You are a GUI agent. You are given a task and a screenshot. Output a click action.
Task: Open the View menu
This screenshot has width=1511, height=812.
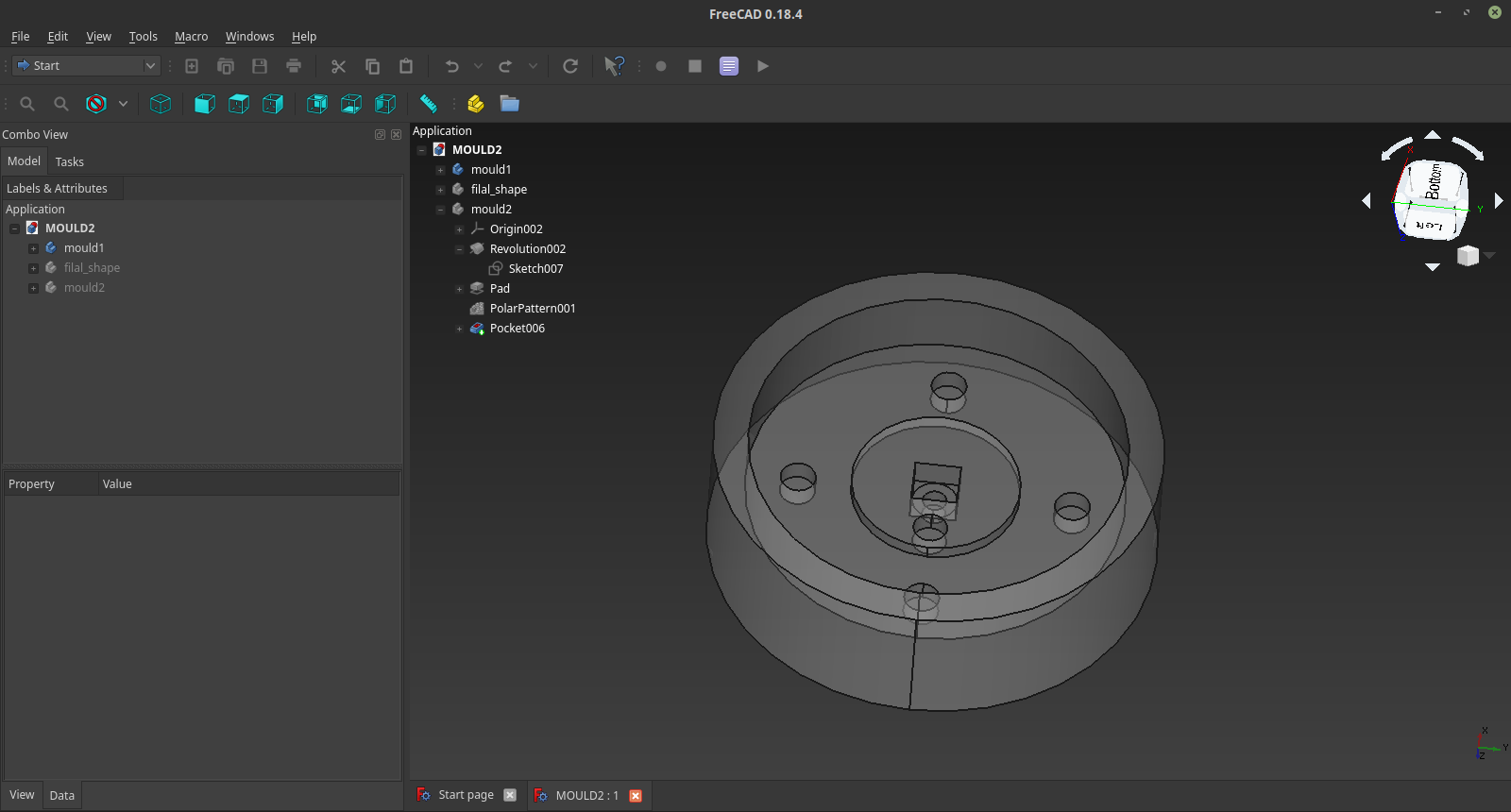(98, 37)
